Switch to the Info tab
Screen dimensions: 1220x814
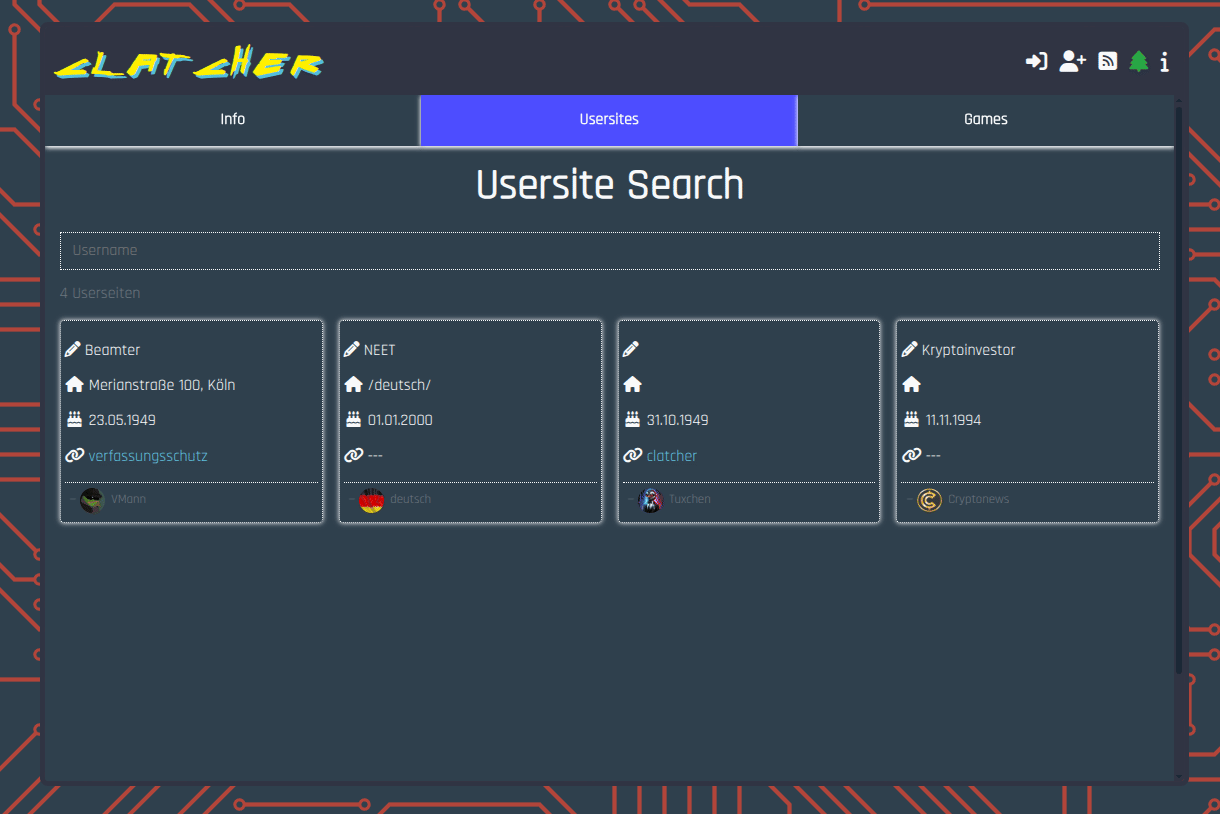click(x=232, y=119)
